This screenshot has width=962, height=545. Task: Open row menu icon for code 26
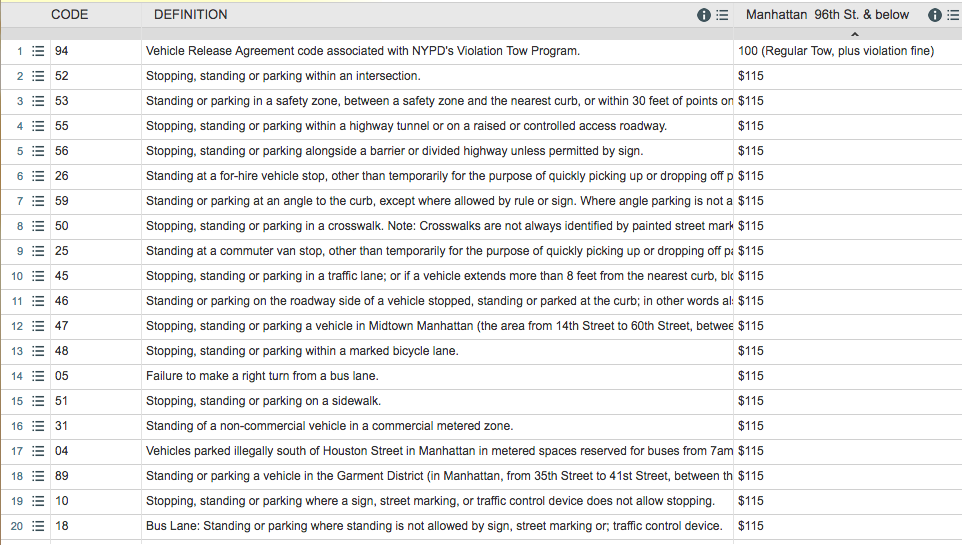tap(38, 176)
